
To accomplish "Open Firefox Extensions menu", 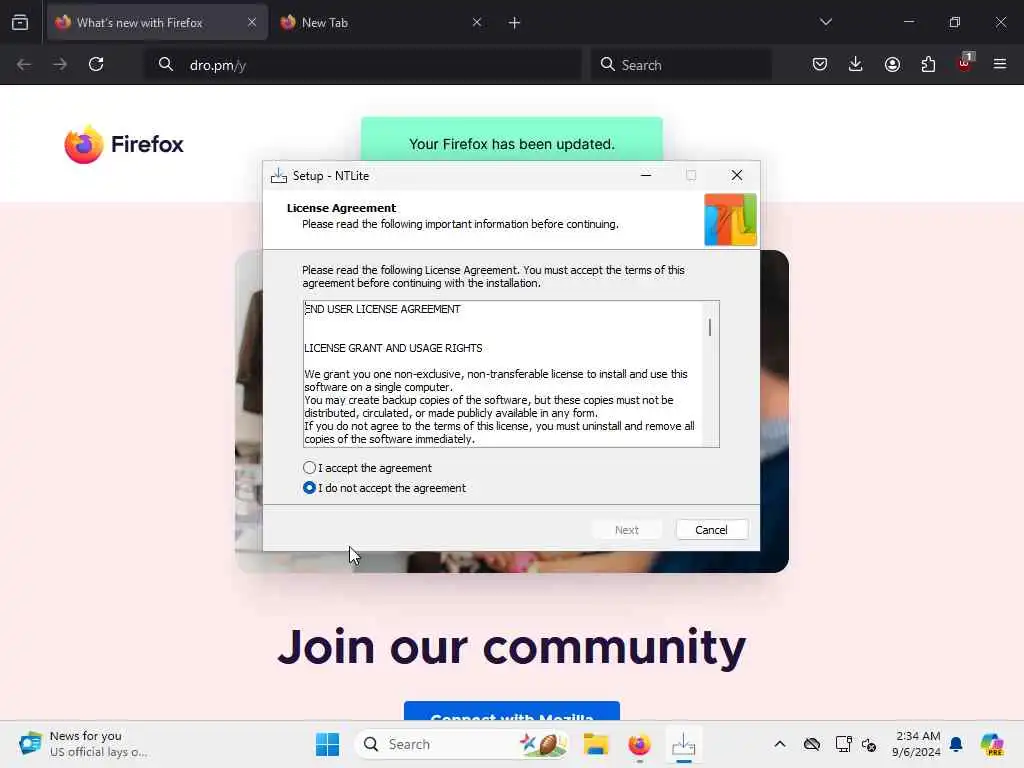I will click(x=928, y=65).
